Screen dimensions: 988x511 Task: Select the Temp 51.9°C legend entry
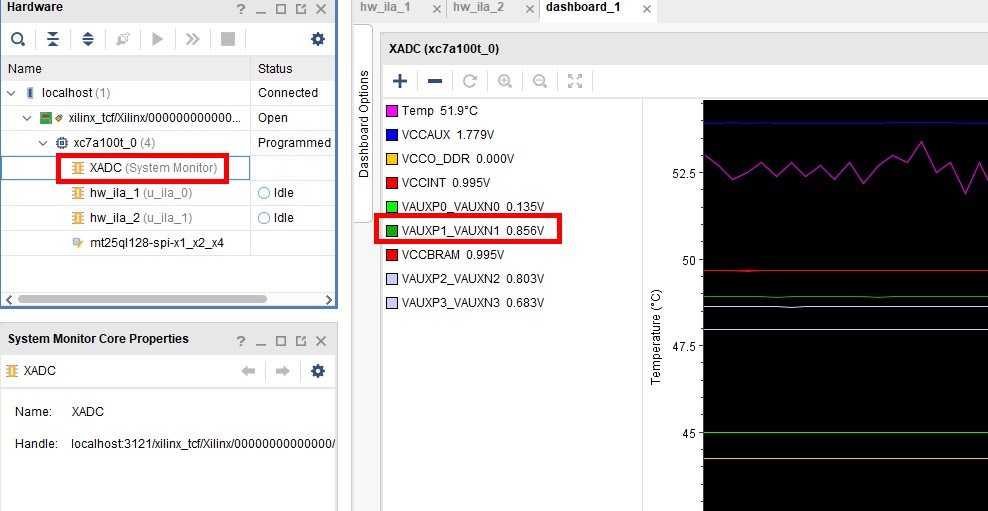(440, 111)
